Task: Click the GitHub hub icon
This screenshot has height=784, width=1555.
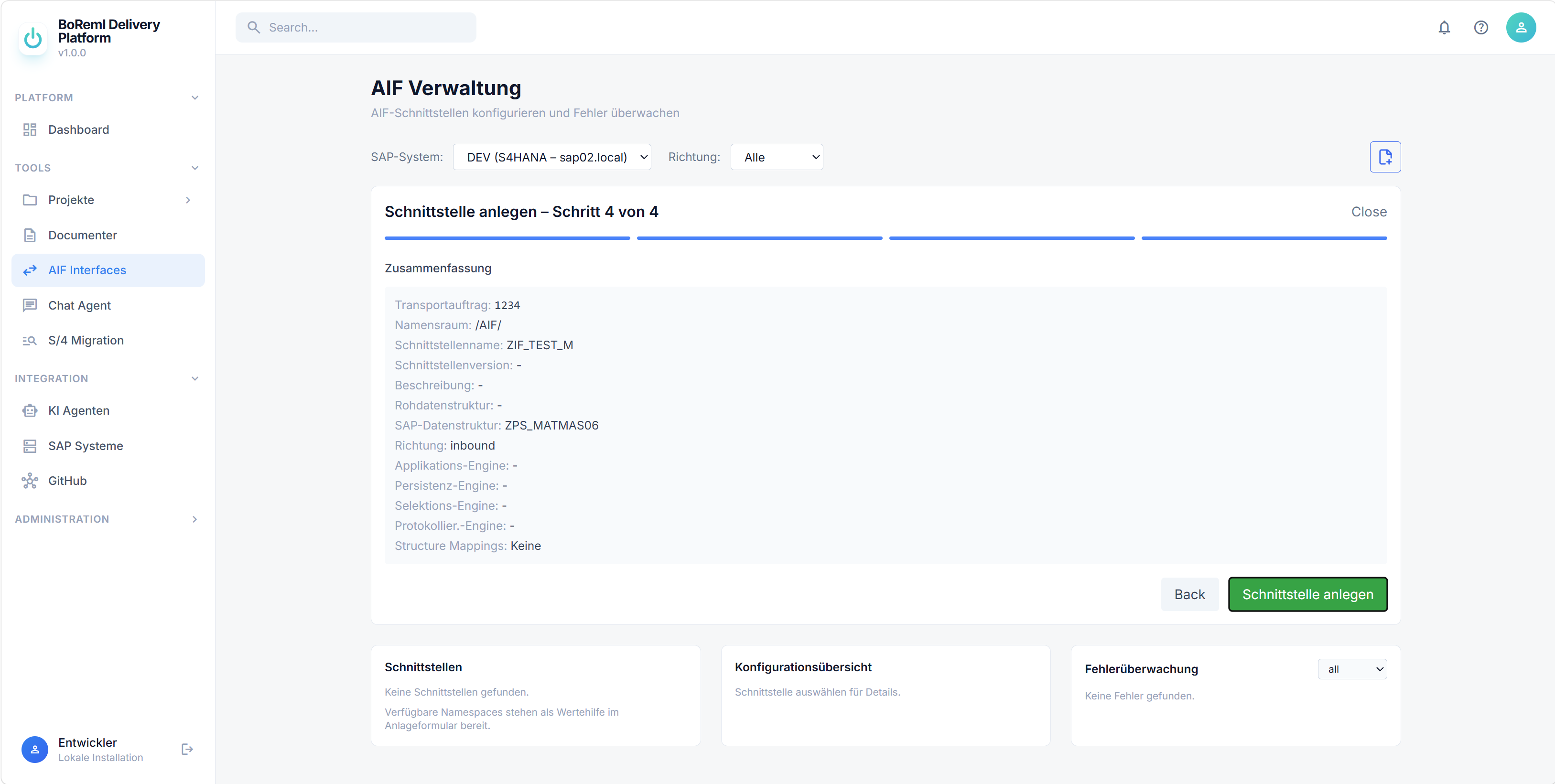Action: pyautogui.click(x=30, y=481)
